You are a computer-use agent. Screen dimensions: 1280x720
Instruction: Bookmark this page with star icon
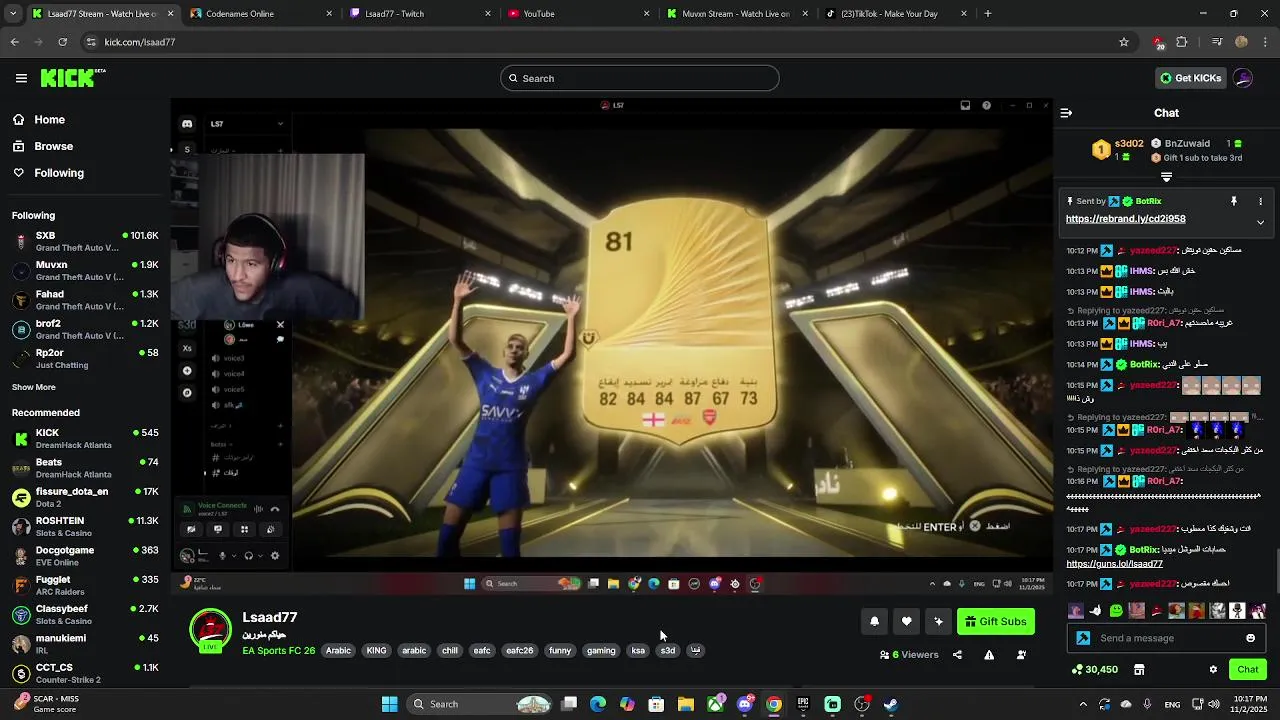click(1124, 42)
